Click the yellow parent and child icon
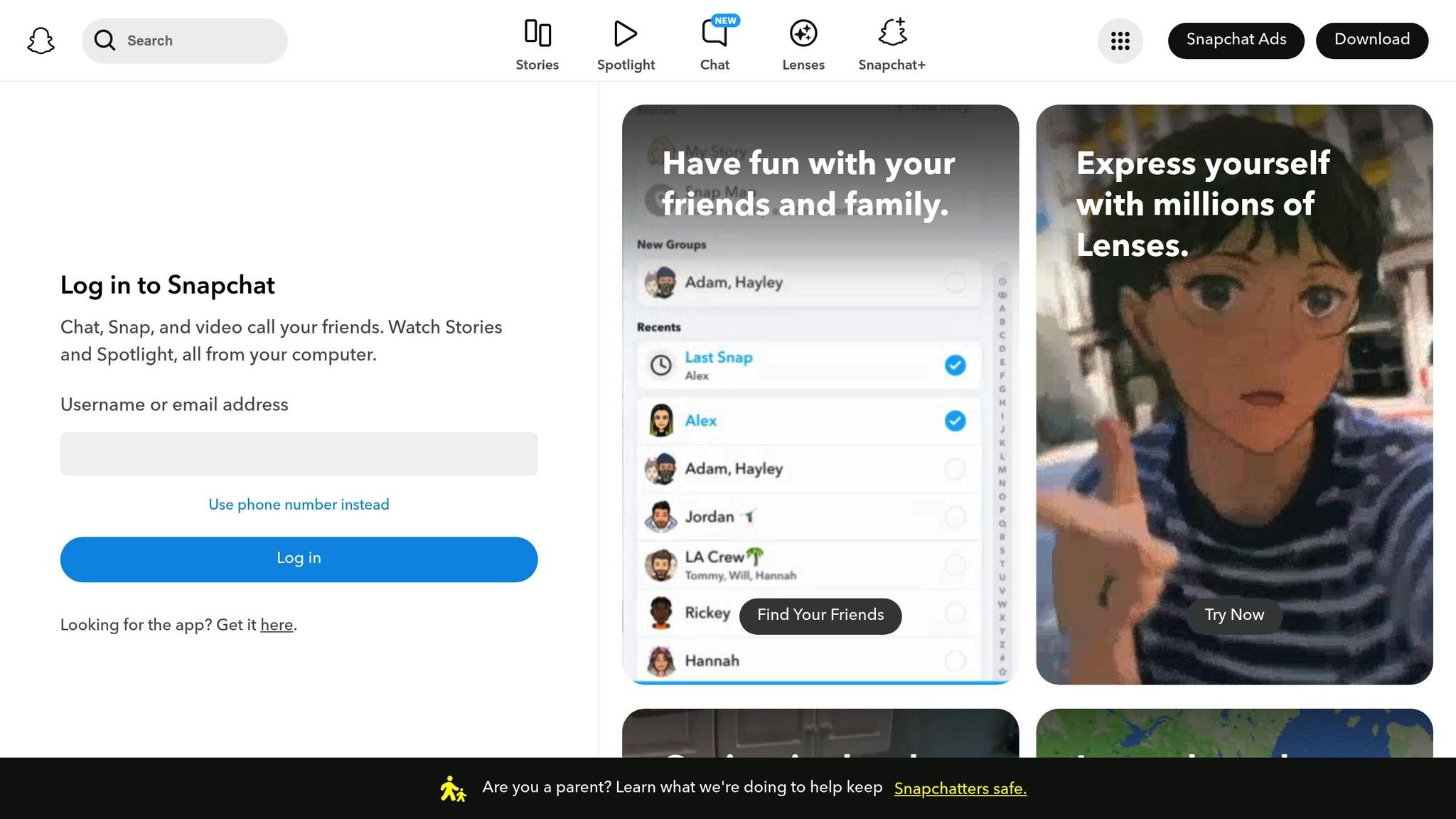The width and height of the screenshot is (1456, 819). 452,788
